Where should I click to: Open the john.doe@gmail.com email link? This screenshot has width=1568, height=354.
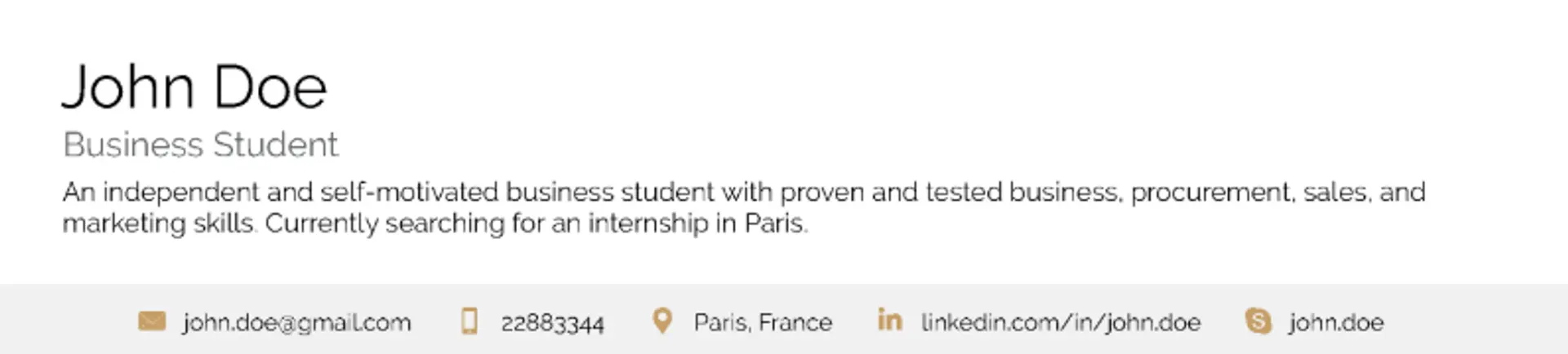(x=296, y=323)
